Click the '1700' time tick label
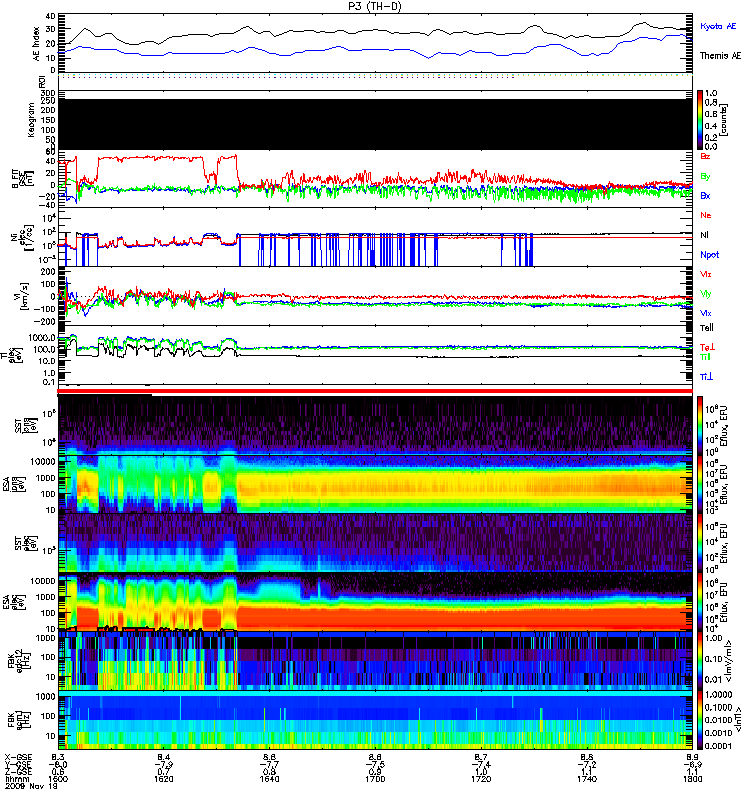The width and height of the screenshot is (750, 800). click(375, 779)
